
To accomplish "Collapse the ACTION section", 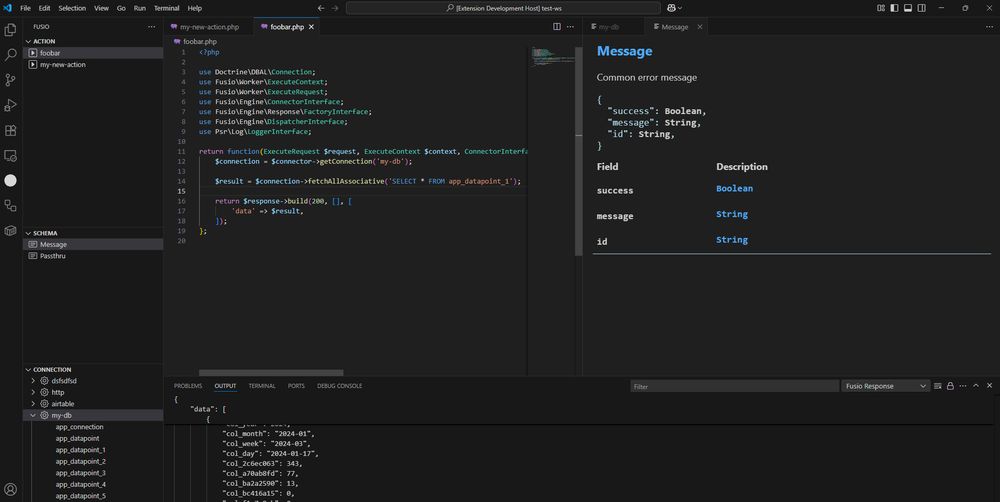I will click(28, 41).
